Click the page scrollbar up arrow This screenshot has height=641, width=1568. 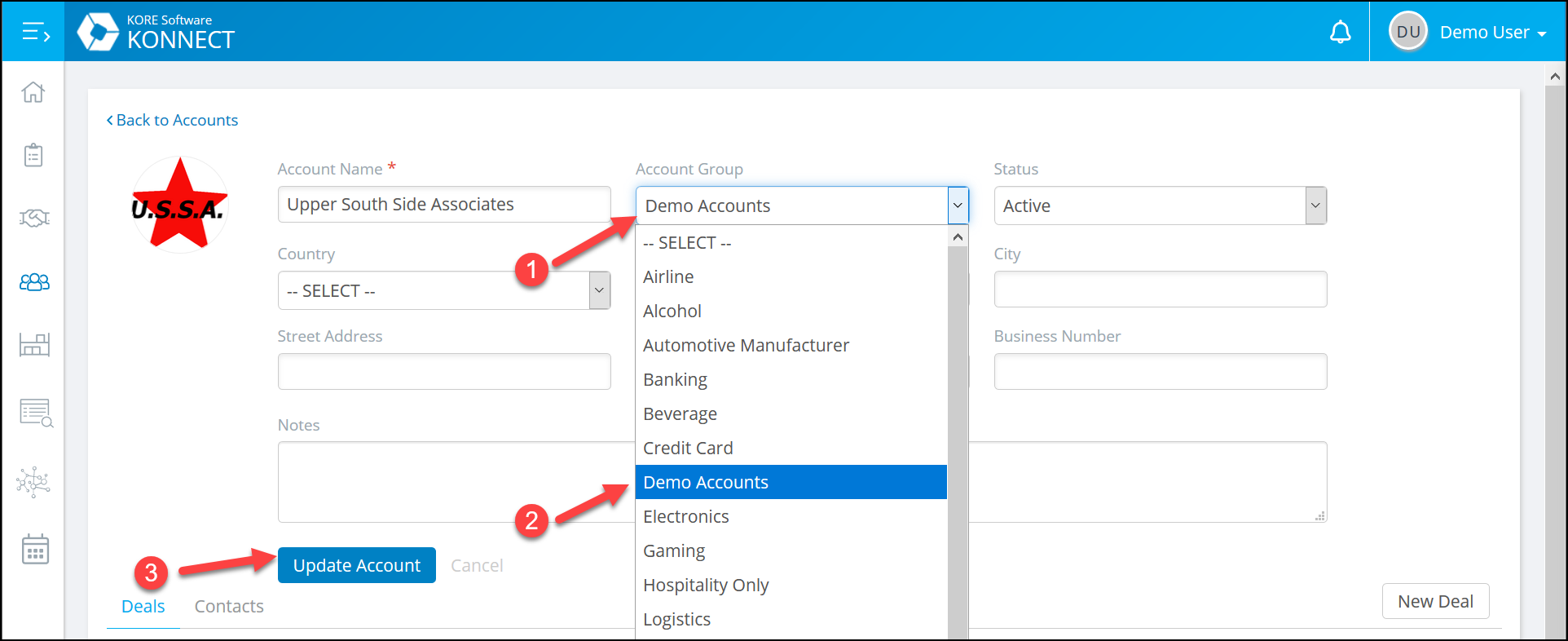(x=1555, y=77)
